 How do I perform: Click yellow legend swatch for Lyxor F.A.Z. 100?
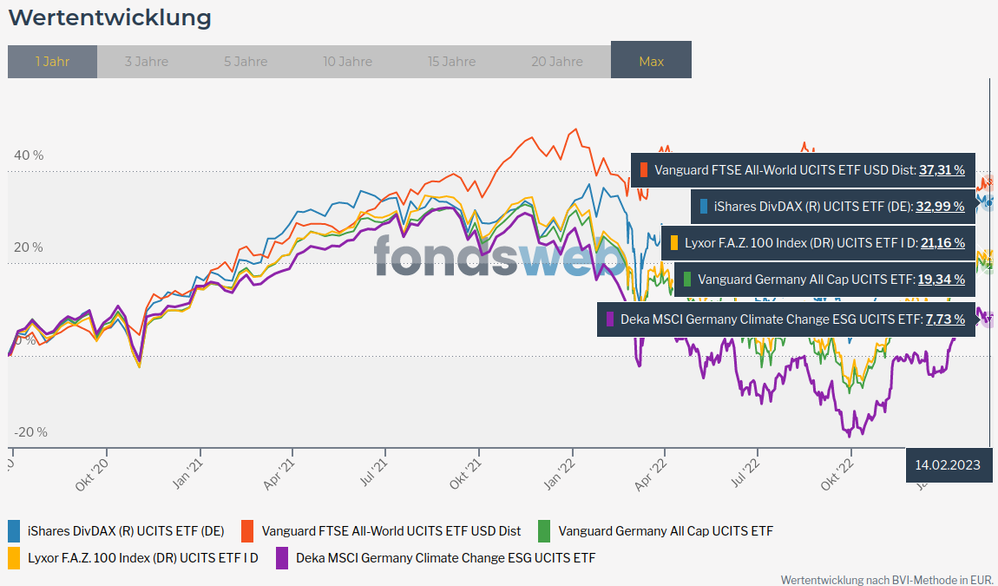tap(14, 557)
